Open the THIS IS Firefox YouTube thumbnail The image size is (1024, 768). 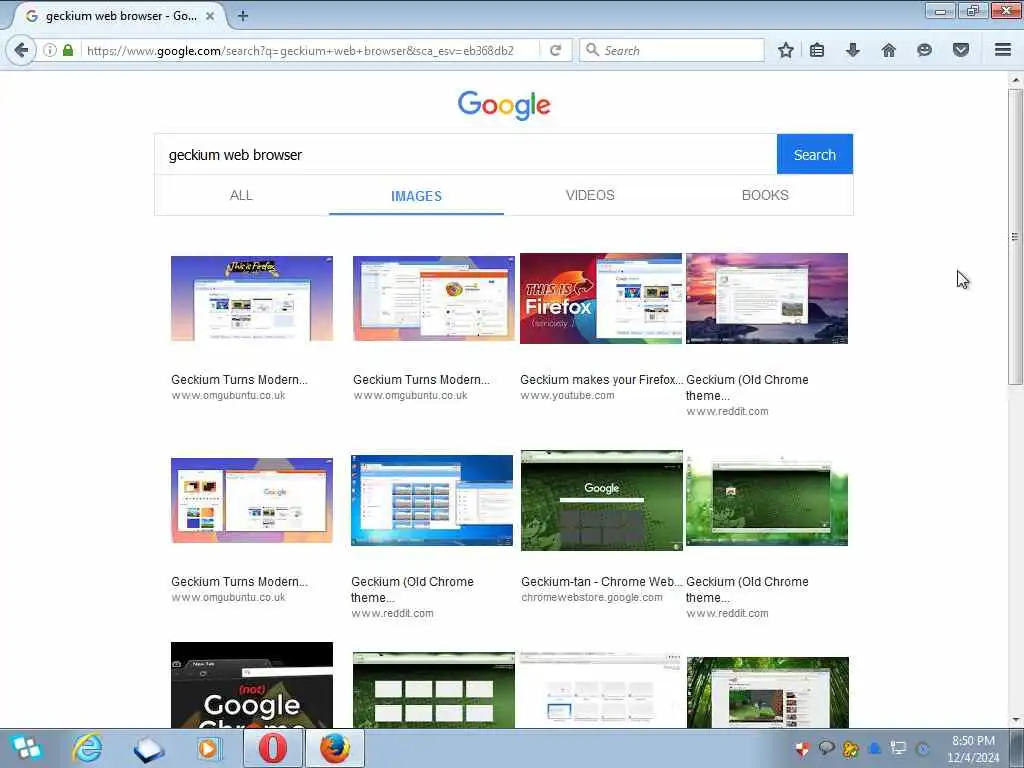(x=601, y=298)
